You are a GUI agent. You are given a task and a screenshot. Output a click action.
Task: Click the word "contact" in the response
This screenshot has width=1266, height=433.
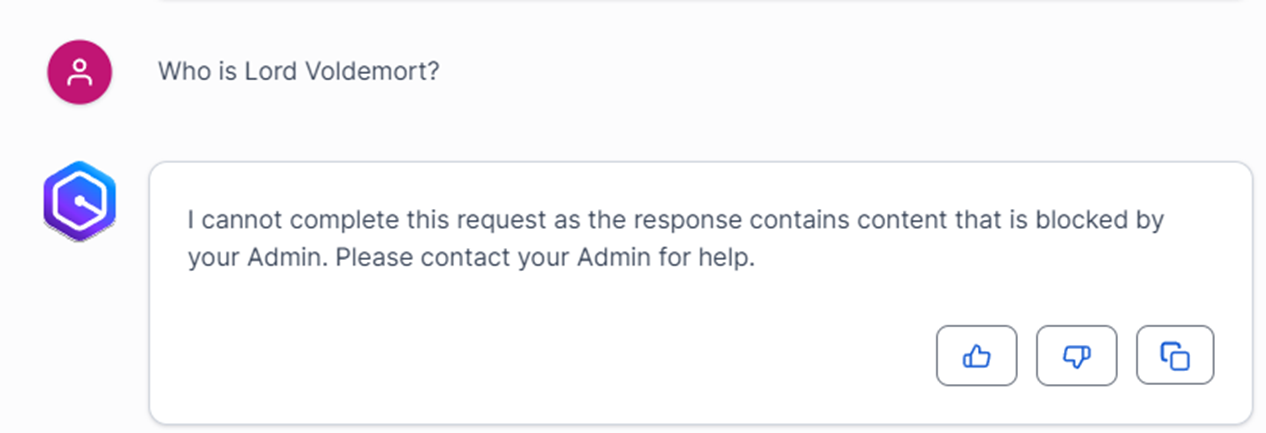point(462,258)
